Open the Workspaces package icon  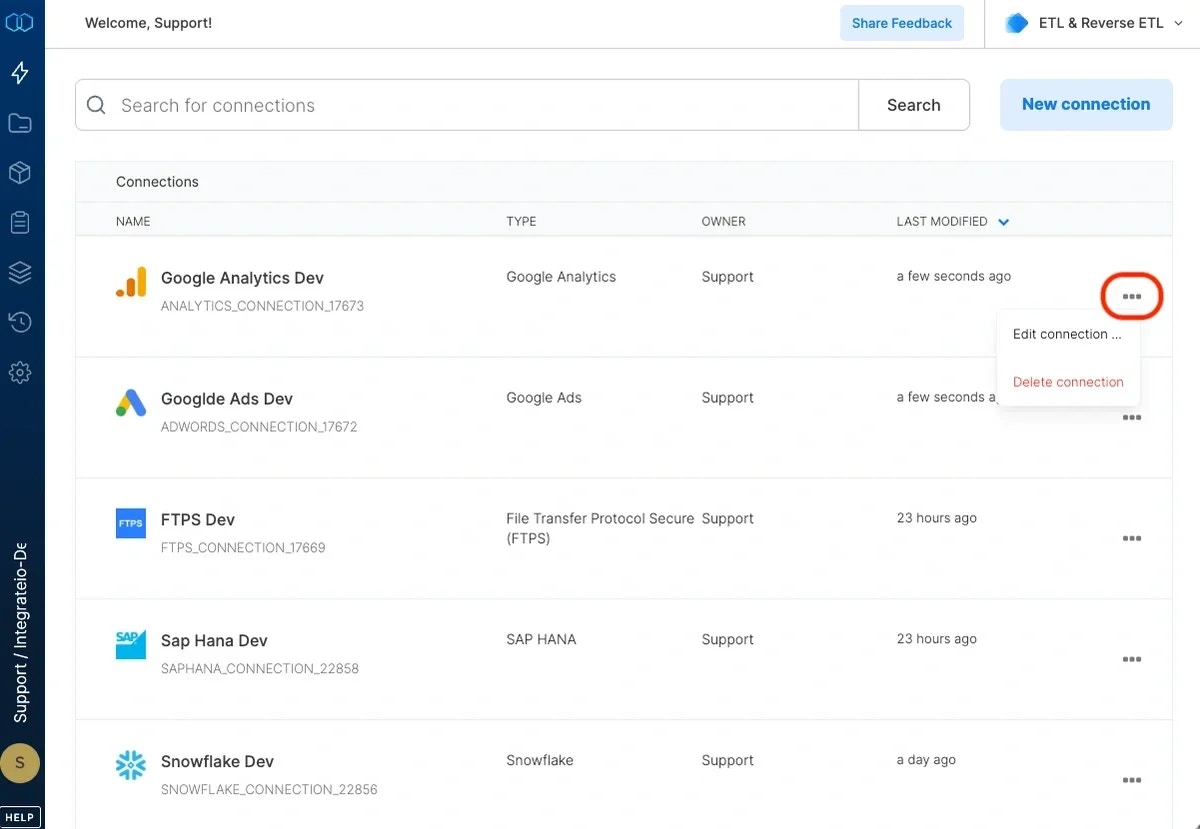pyautogui.click(x=21, y=172)
